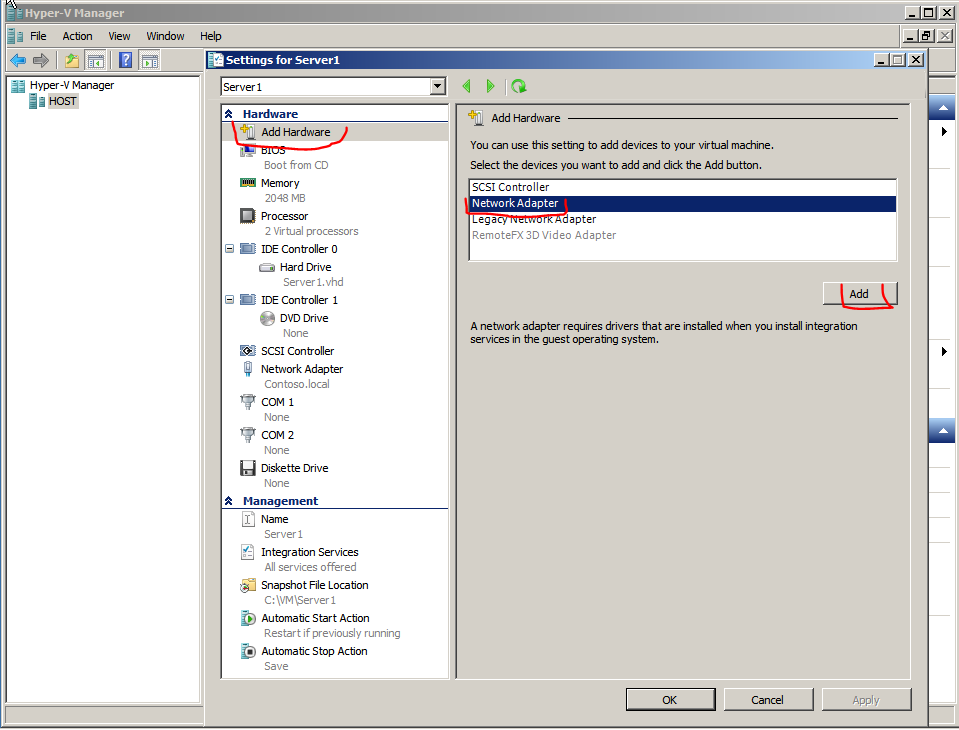The image size is (959, 730).
Task: Select the SCSI Controller icon in tree
Action: tap(248, 351)
